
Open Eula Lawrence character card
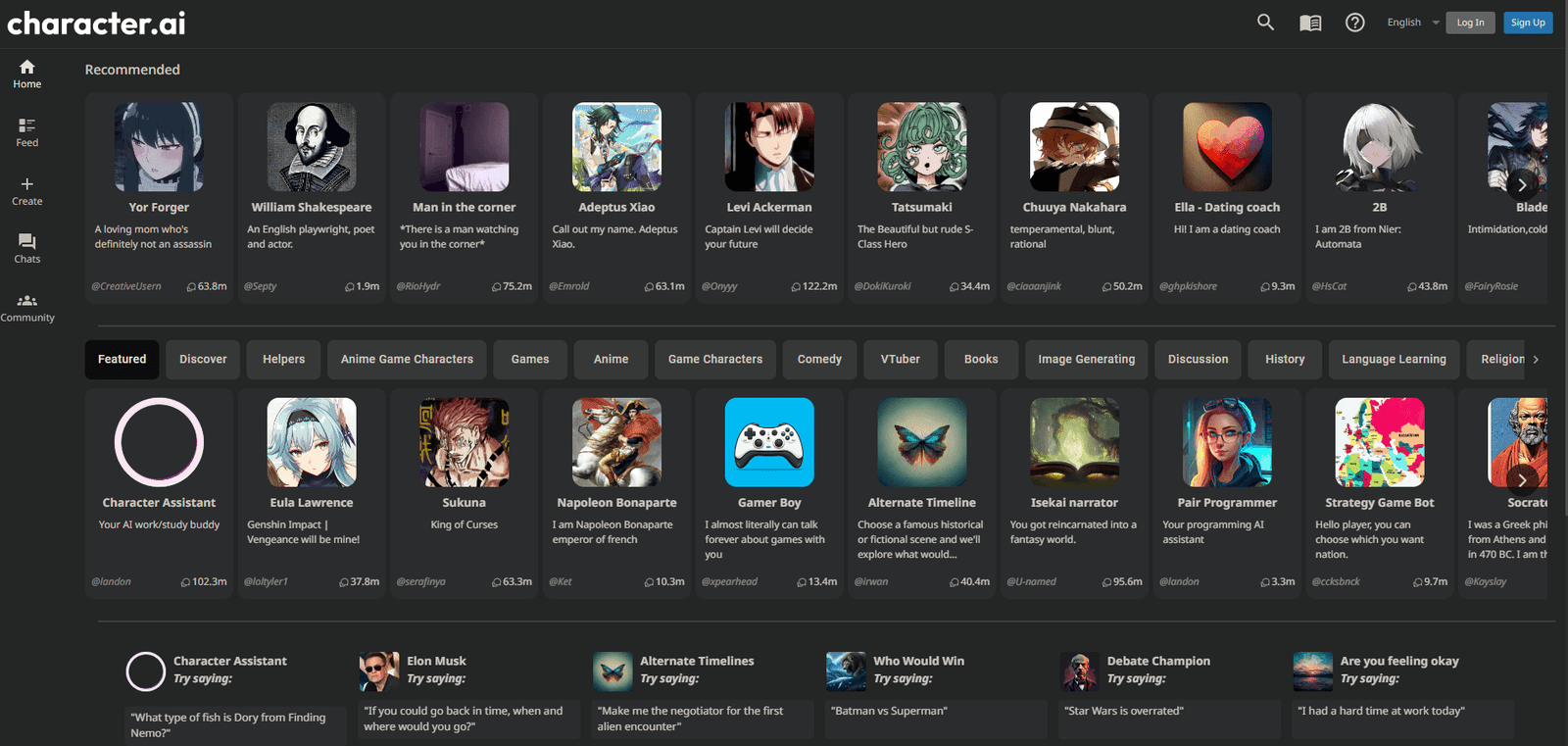[x=312, y=492]
